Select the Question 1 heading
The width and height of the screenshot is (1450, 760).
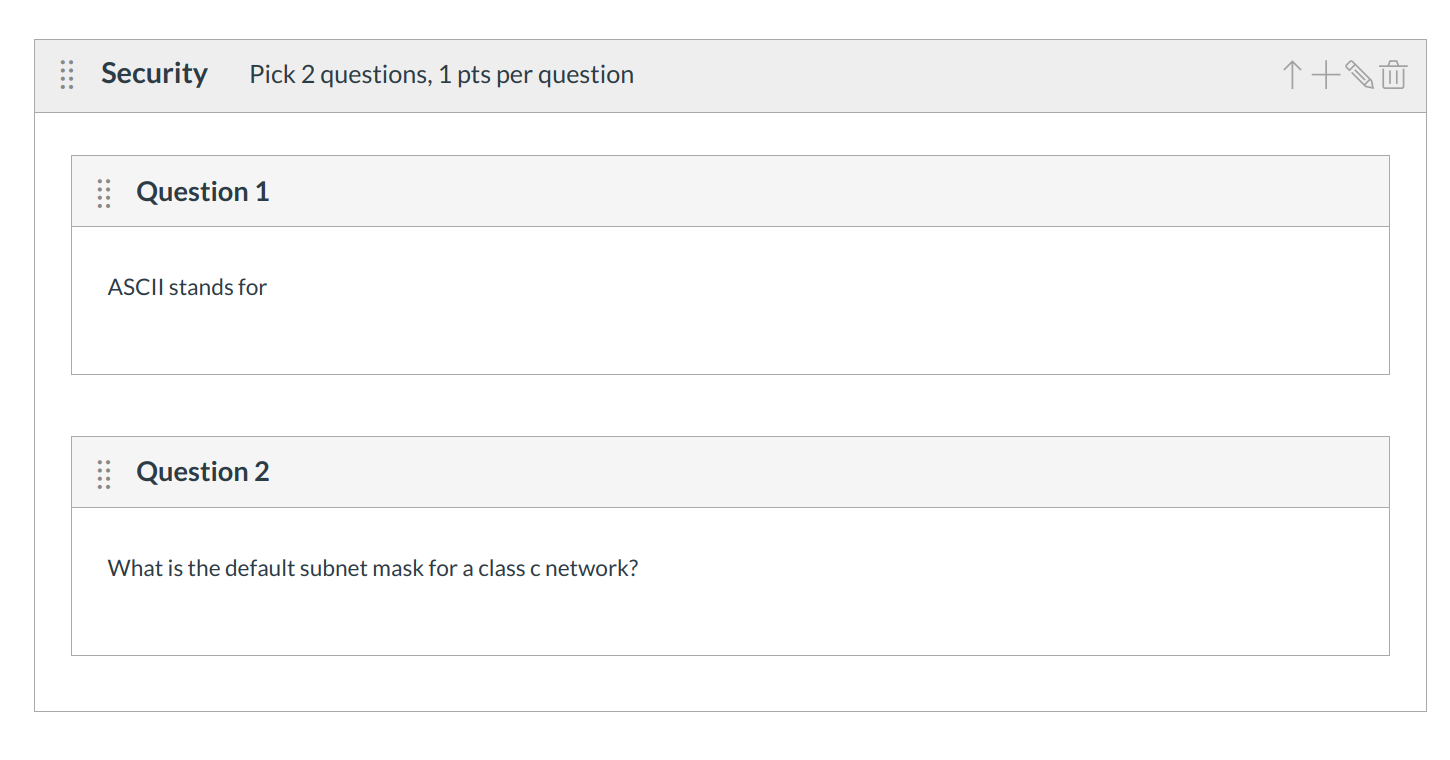pyautogui.click(x=203, y=192)
